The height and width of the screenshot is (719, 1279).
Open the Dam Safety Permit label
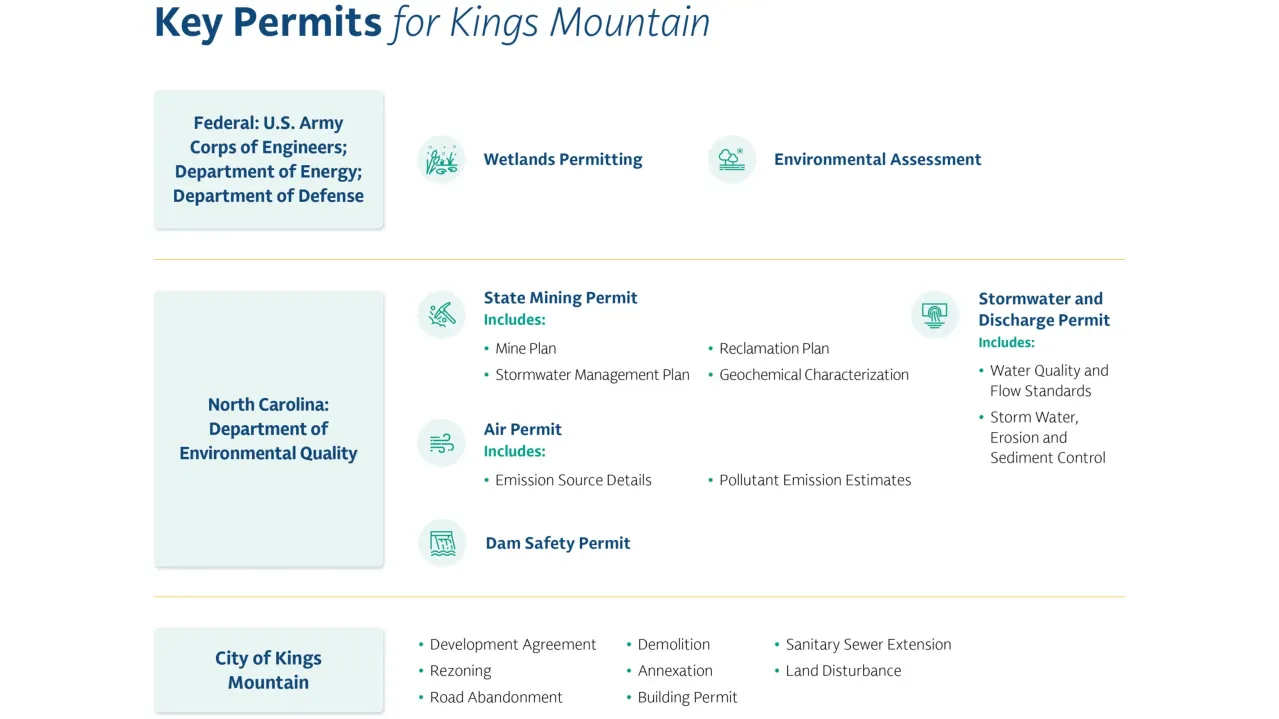[x=557, y=543]
